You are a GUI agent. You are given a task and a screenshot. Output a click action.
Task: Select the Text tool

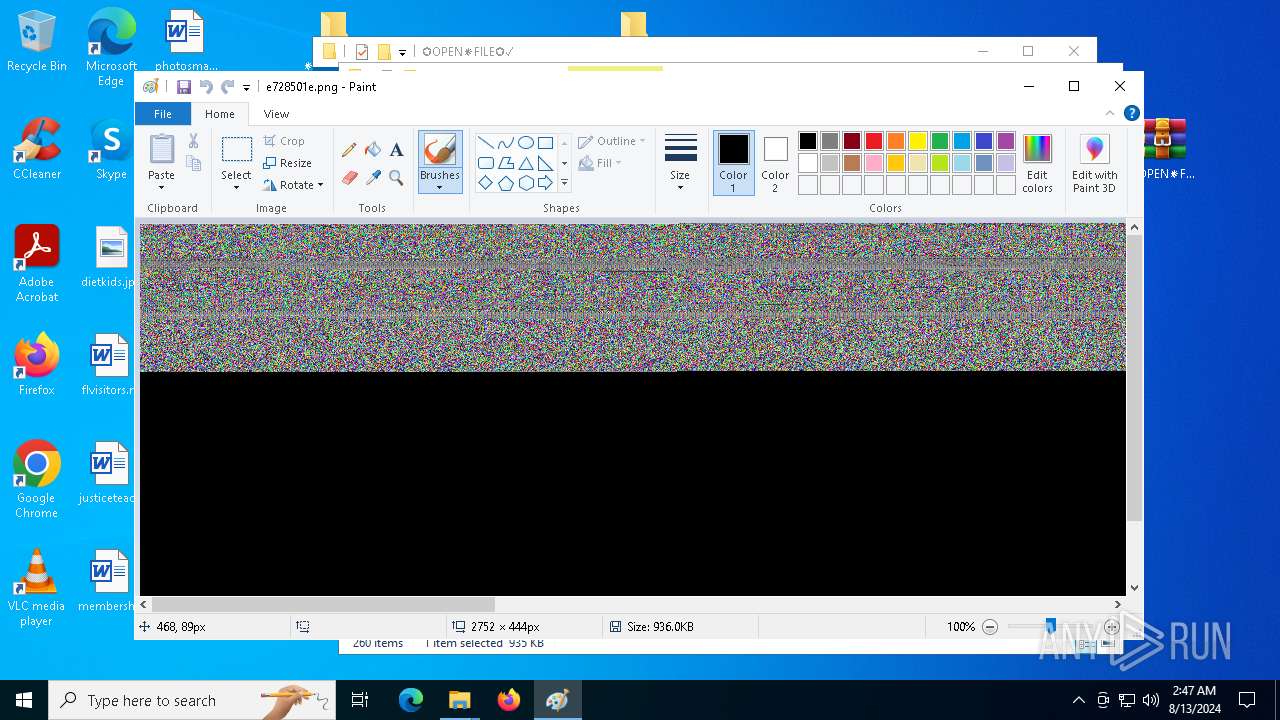coord(396,150)
